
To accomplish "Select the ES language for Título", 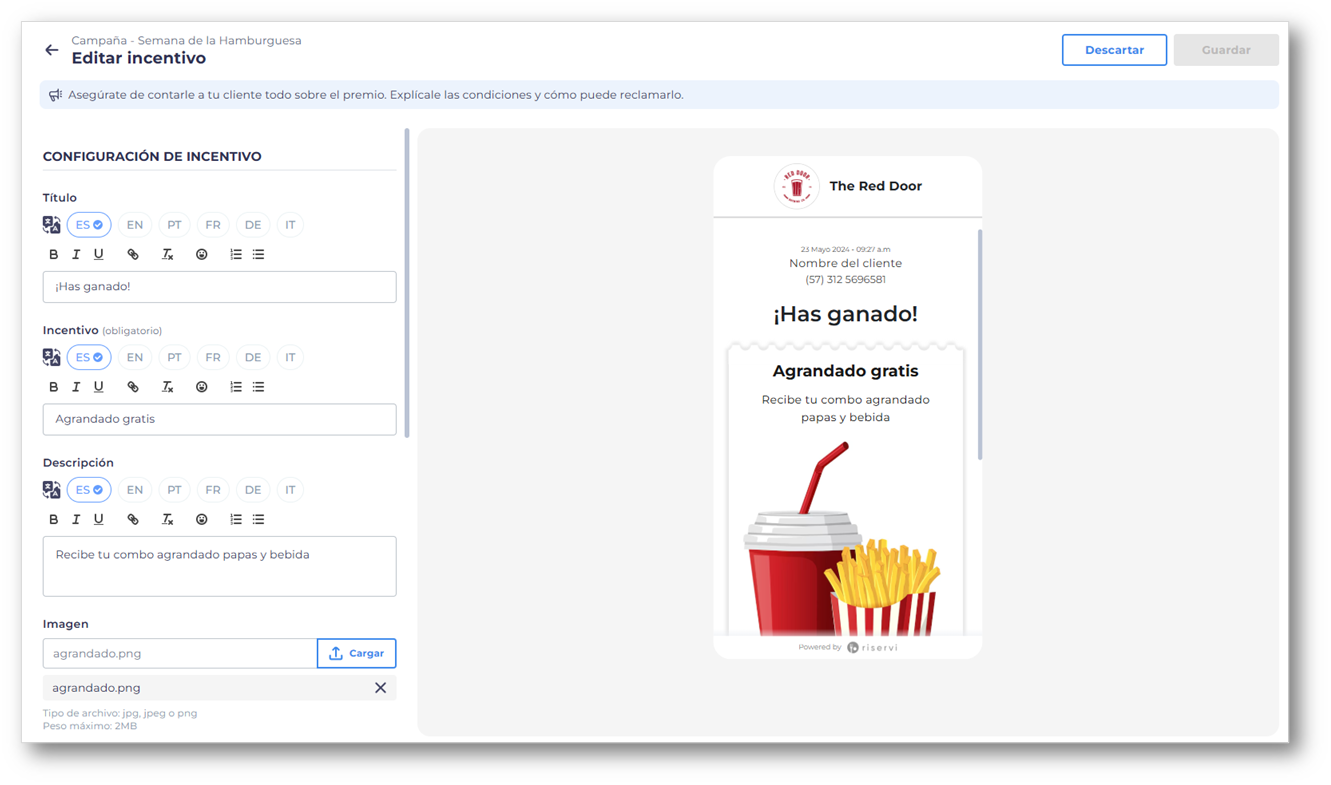I will tap(89, 225).
